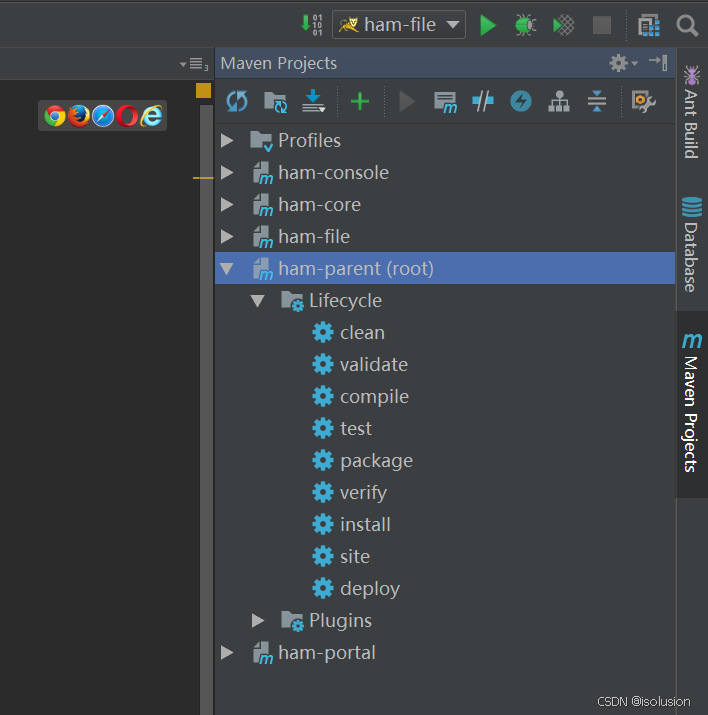This screenshot has height=715, width=708.
Task: Select the verify lifecycle goal
Action: [350, 492]
